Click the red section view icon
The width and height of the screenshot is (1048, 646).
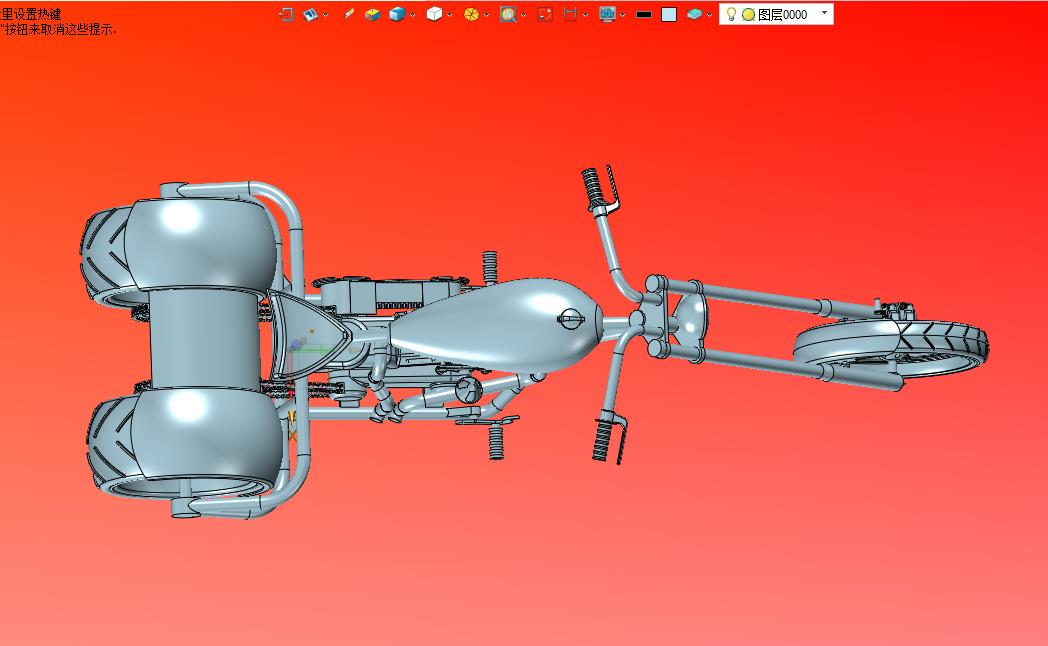570,14
